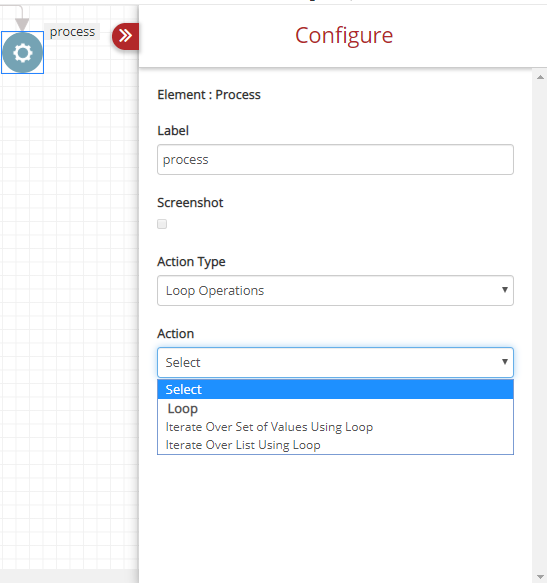Click the scrollbar up arrow in Configure panel

pos(540,77)
